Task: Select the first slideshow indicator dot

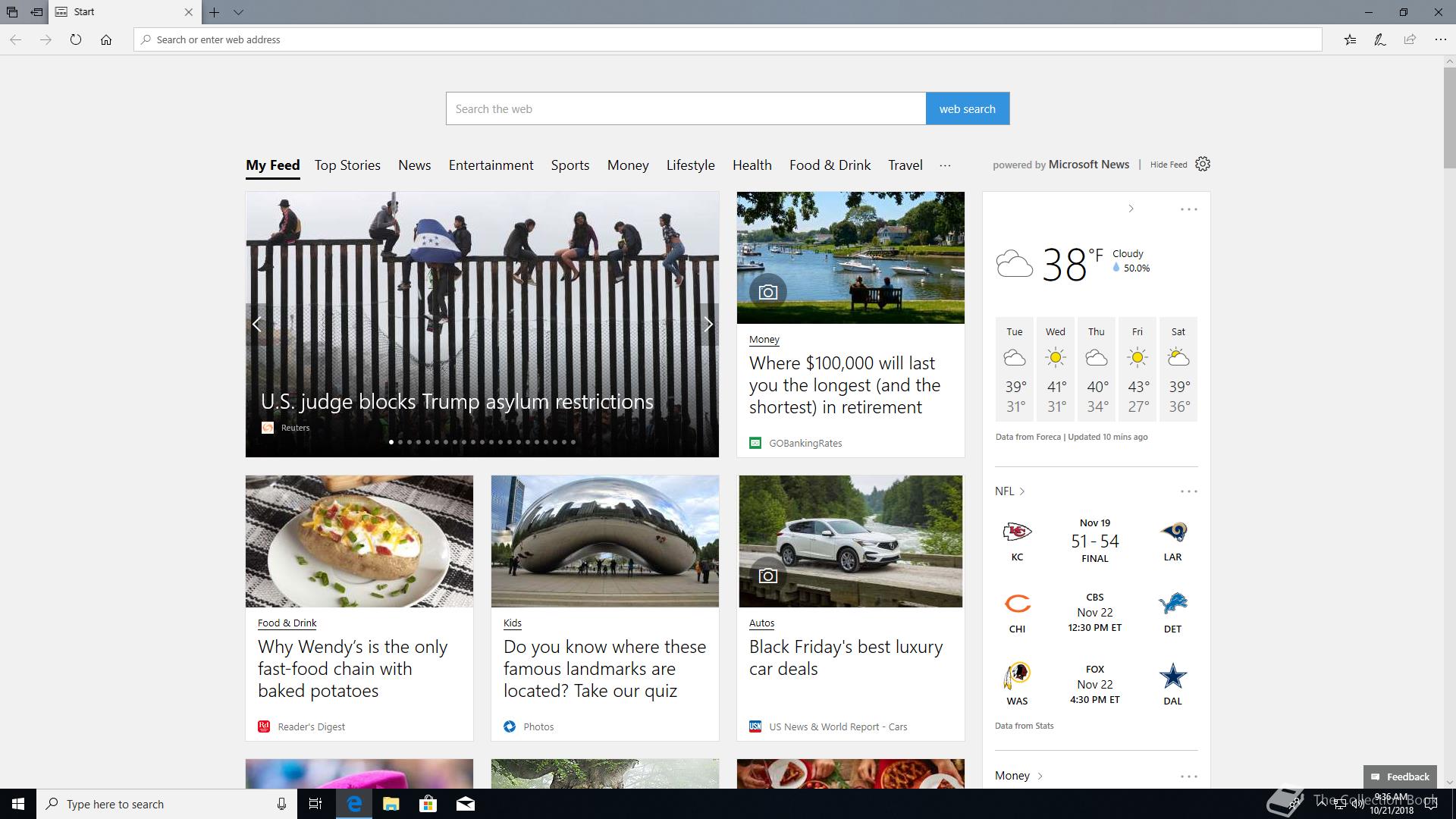Action: 391,442
